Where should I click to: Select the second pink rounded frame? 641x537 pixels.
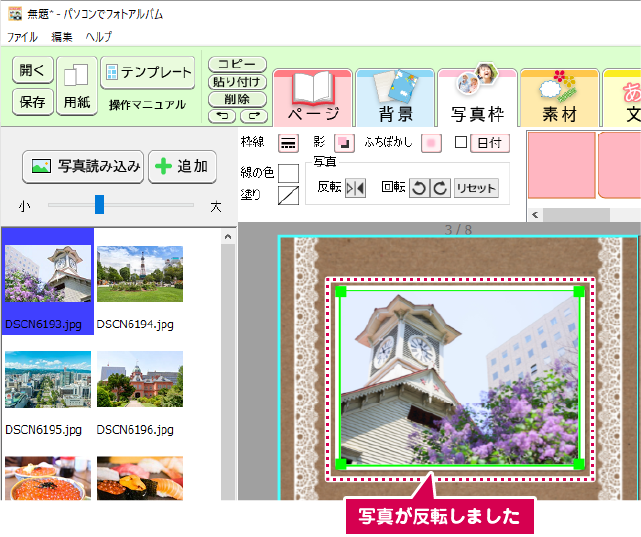click(619, 165)
